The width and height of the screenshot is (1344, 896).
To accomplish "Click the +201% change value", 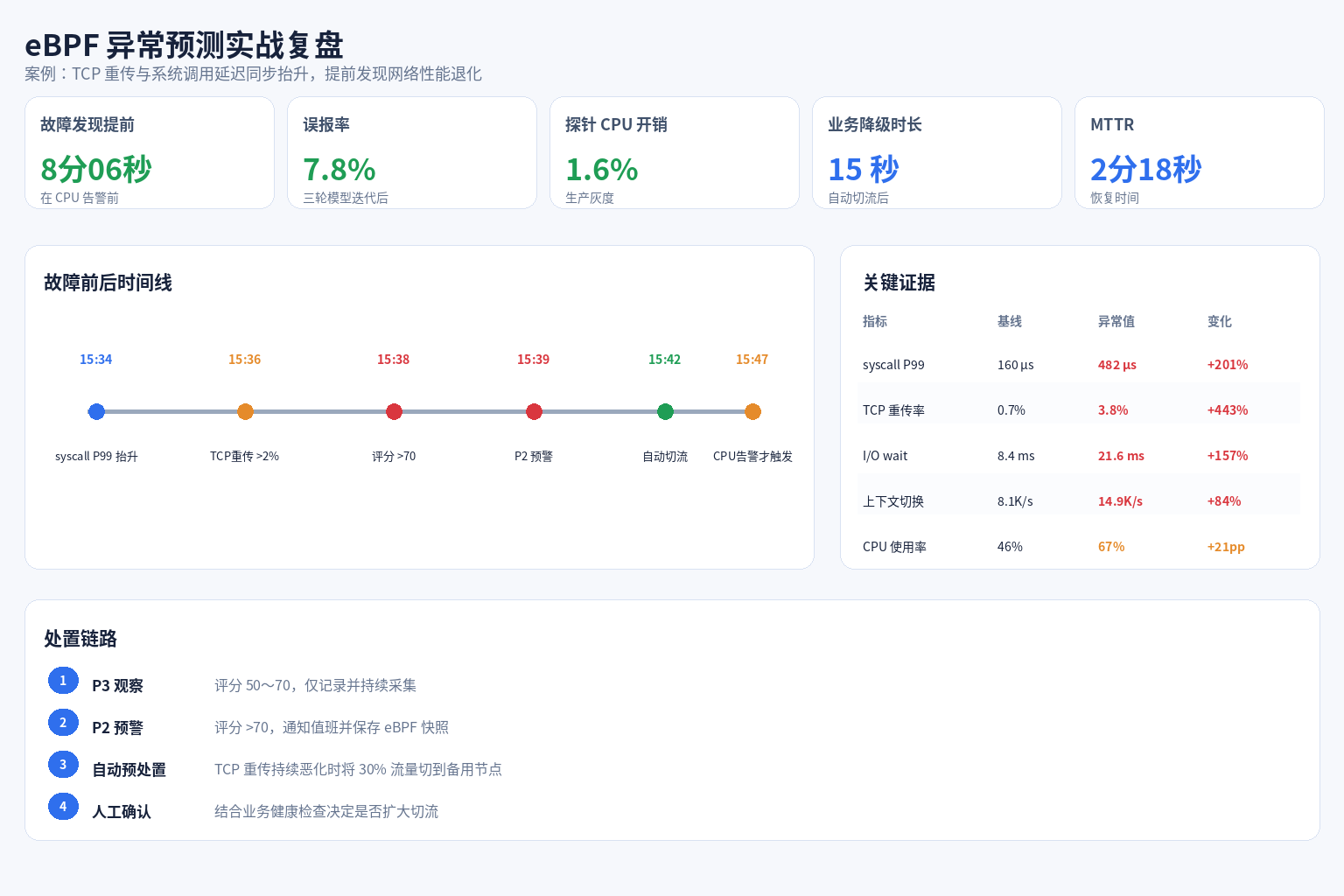I will [1228, 365].
